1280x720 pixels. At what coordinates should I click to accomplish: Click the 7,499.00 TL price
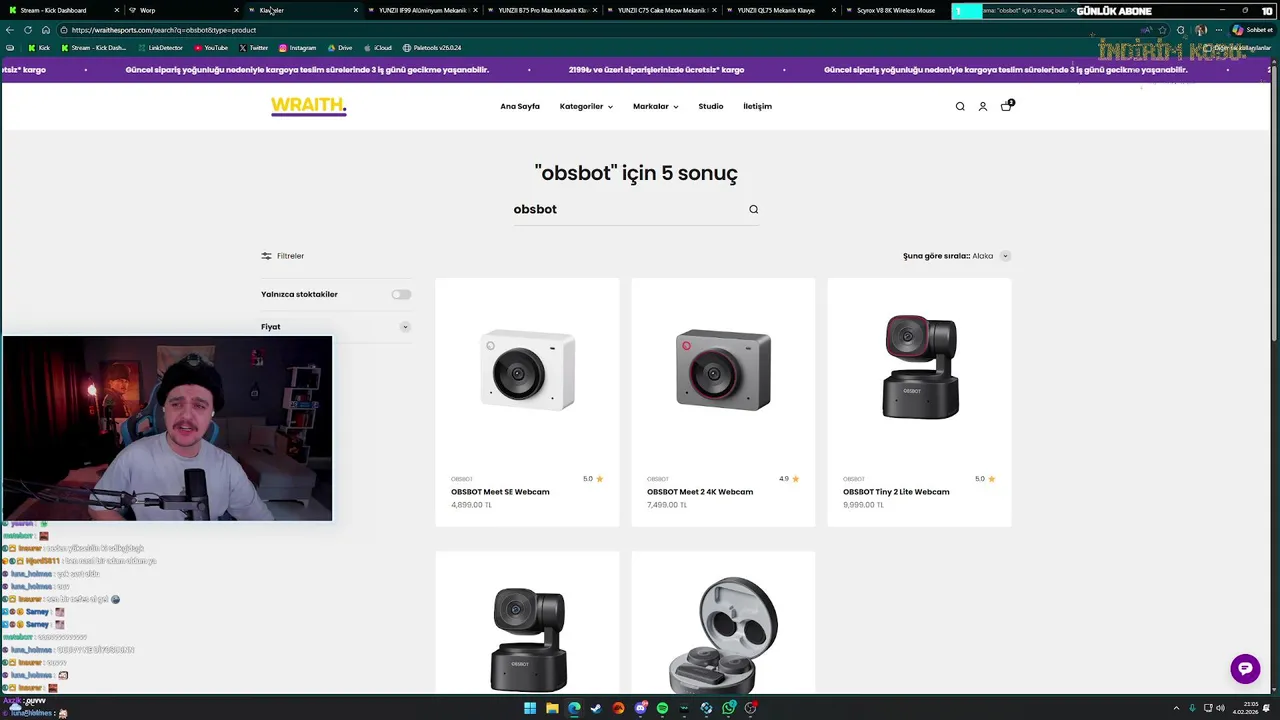point(667,505)
